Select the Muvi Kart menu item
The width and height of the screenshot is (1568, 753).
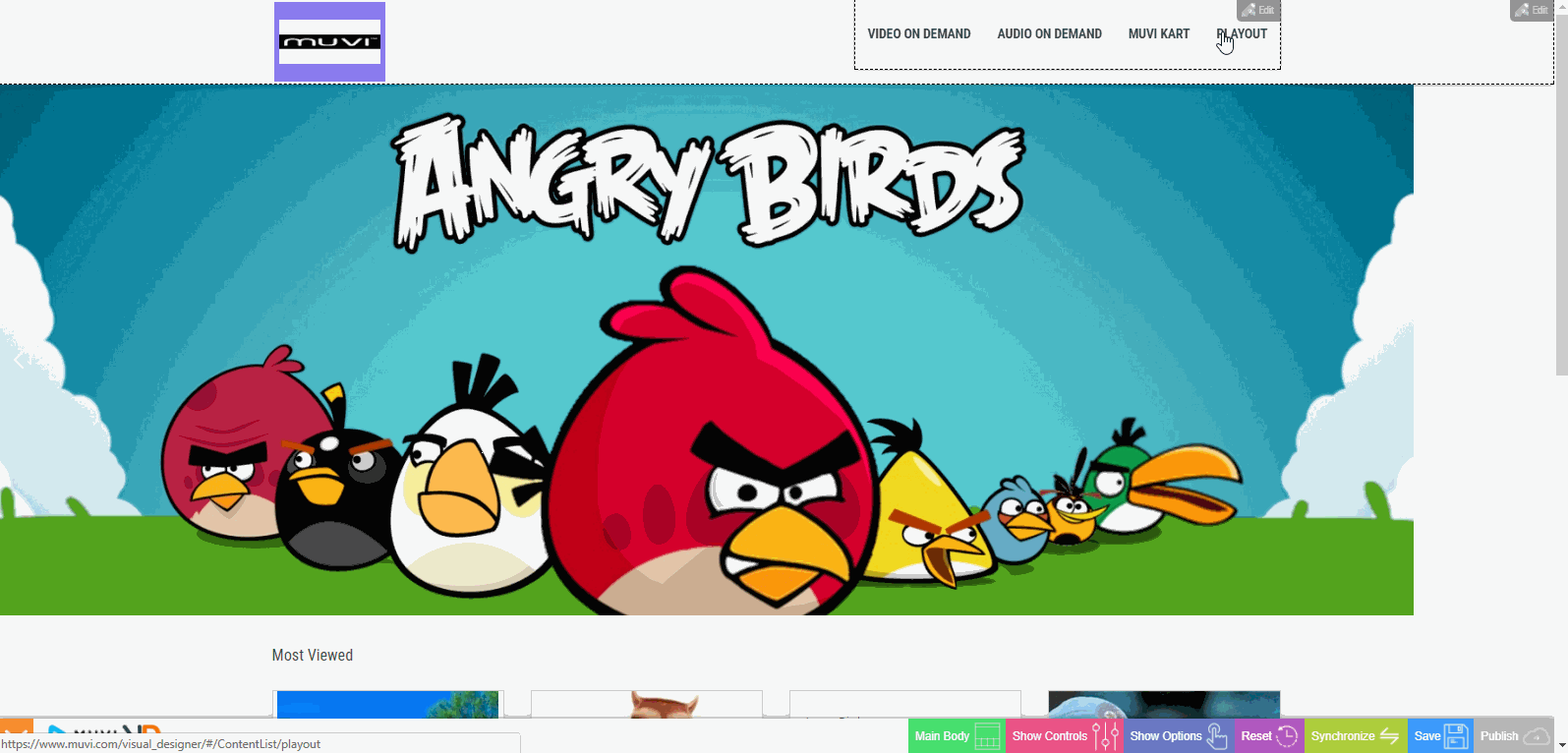(x=1158, y=33)
